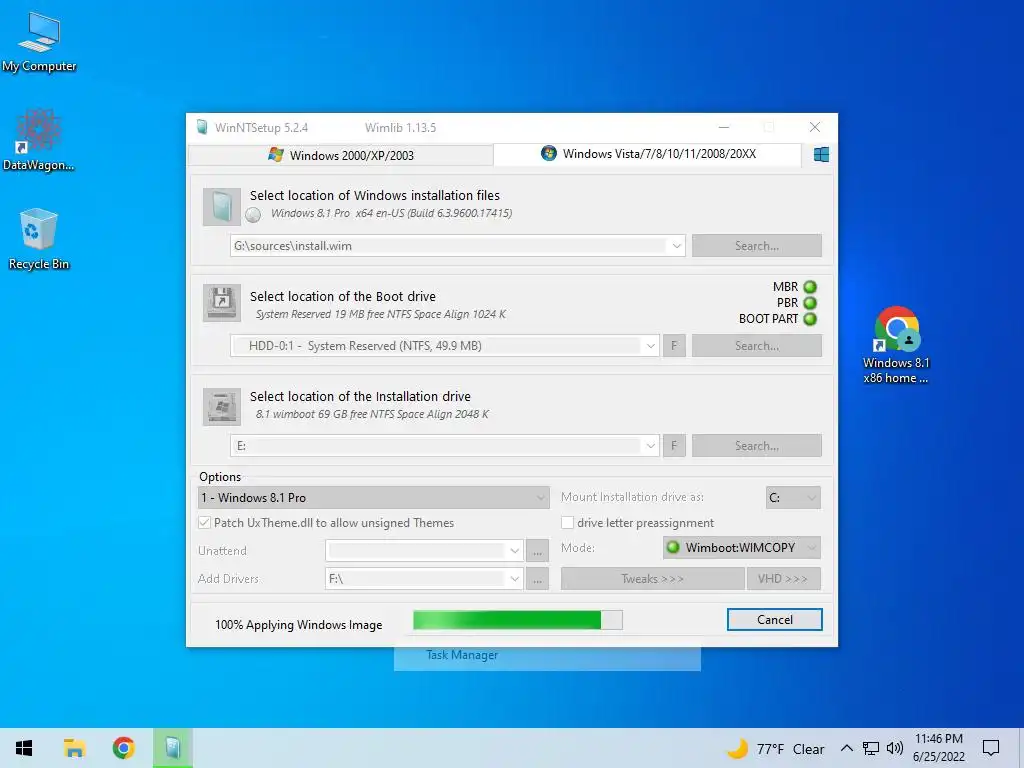Expand the Boot drive HDD-0:1 dropdown
The image size is (1024, 768).
coord(650,345)
